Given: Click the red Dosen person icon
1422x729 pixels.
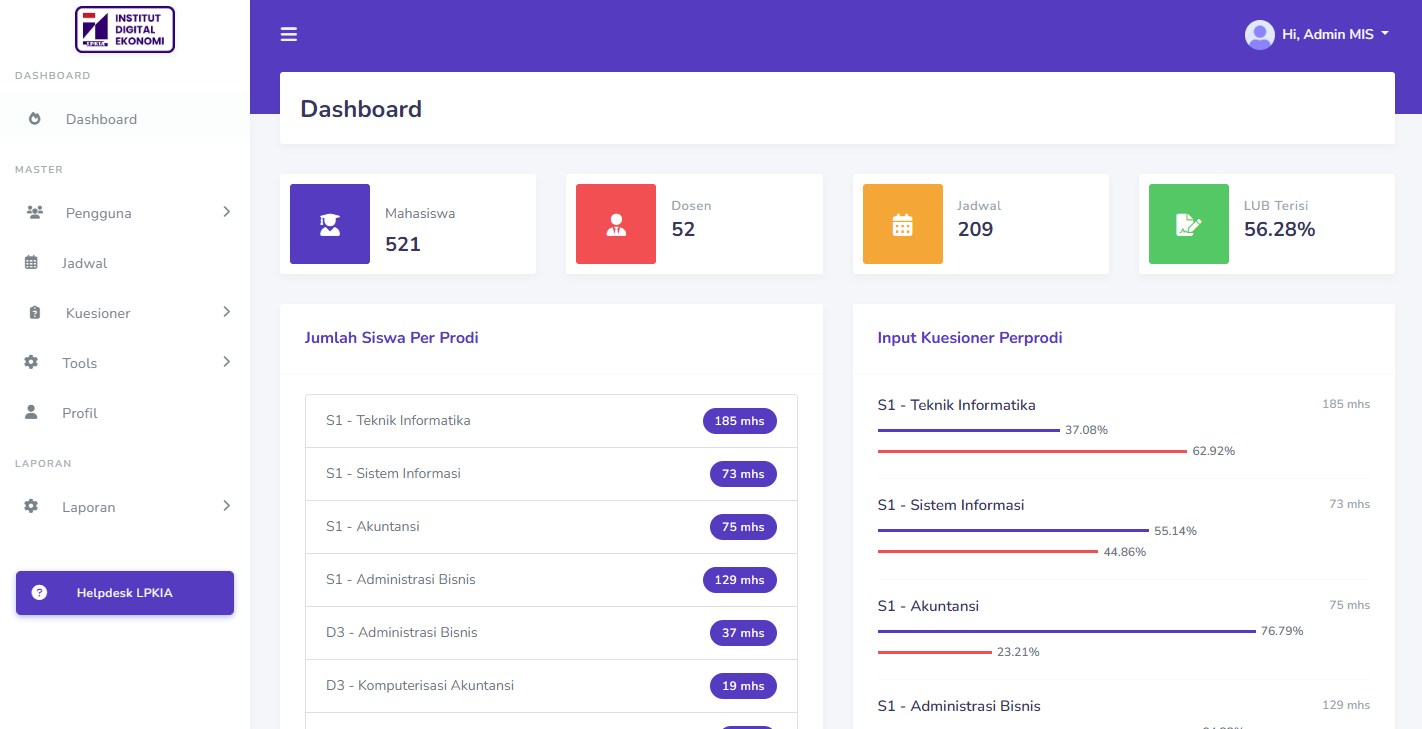Looking at the screenshot, I should (616, 224).
